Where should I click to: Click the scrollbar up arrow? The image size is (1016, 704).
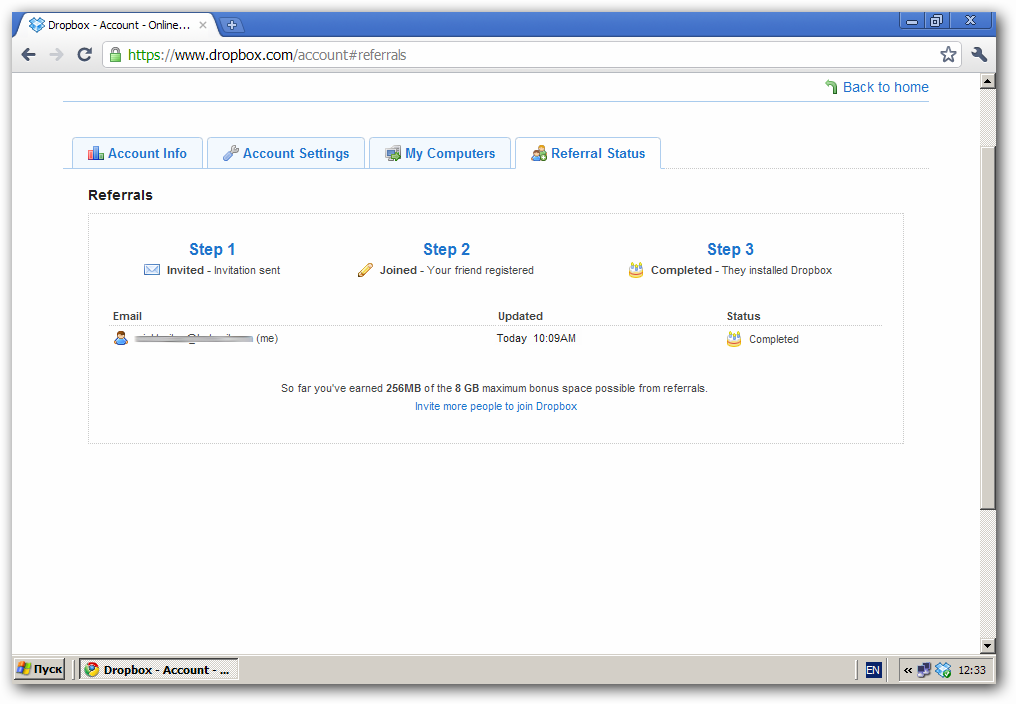[x=987, y=81]
